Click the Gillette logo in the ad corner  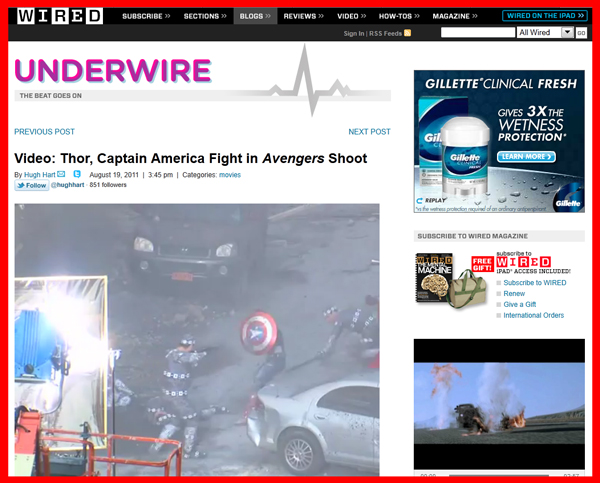tap(568, 202)
